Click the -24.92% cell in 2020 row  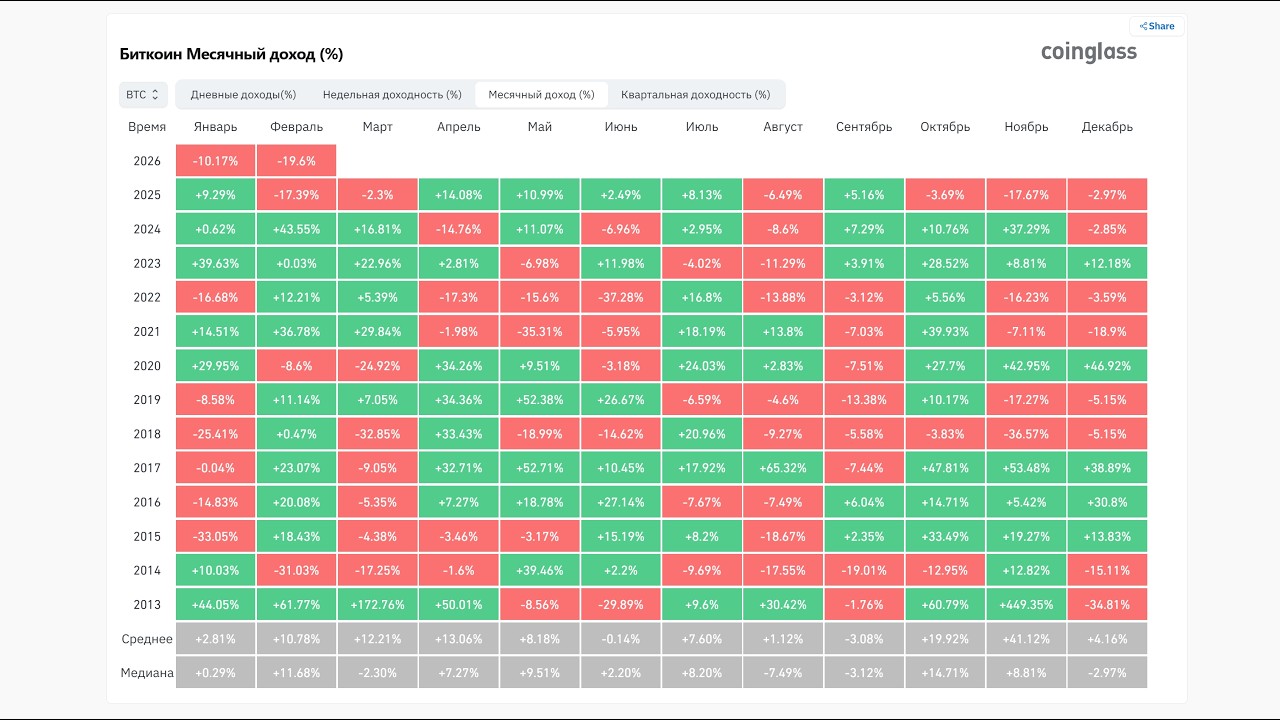click(377, 366)
